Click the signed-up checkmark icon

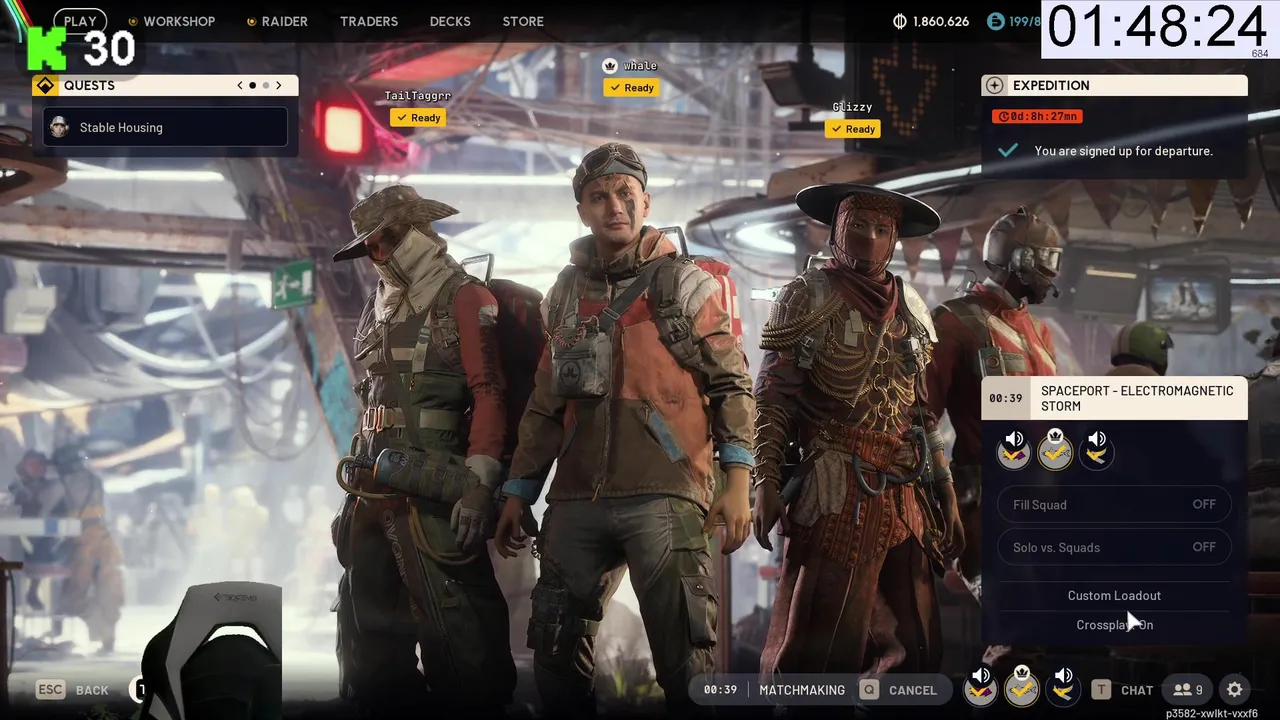1008,150
